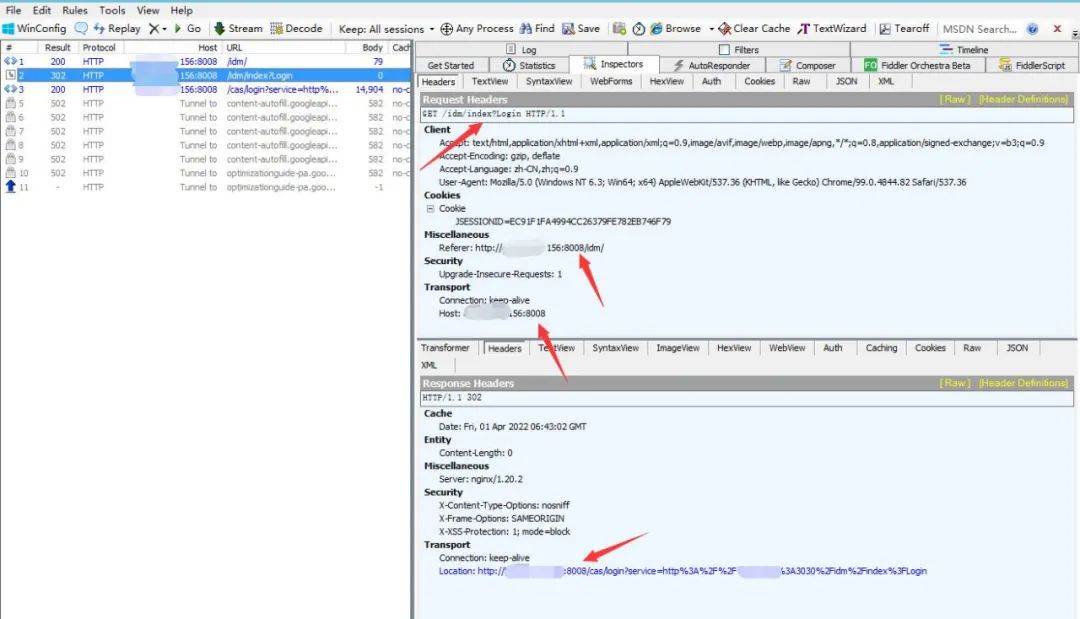Click [Raw] link in Response Headers

coord(955,383)
